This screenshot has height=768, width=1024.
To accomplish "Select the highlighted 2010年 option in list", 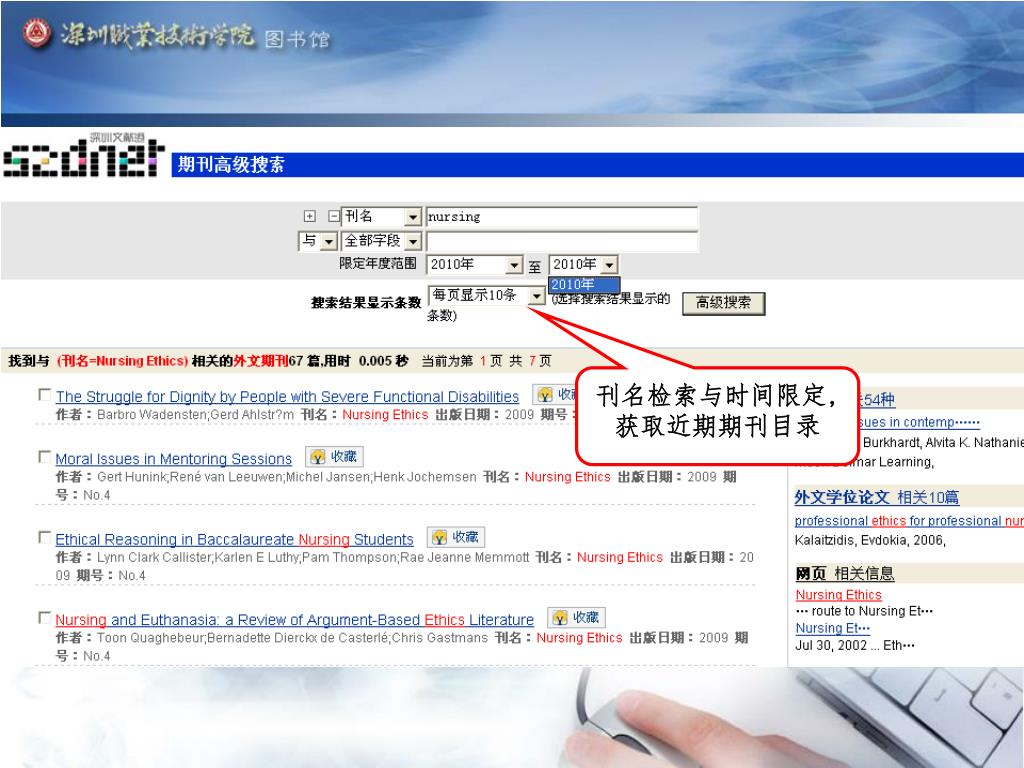I will [x=584, y=285].
